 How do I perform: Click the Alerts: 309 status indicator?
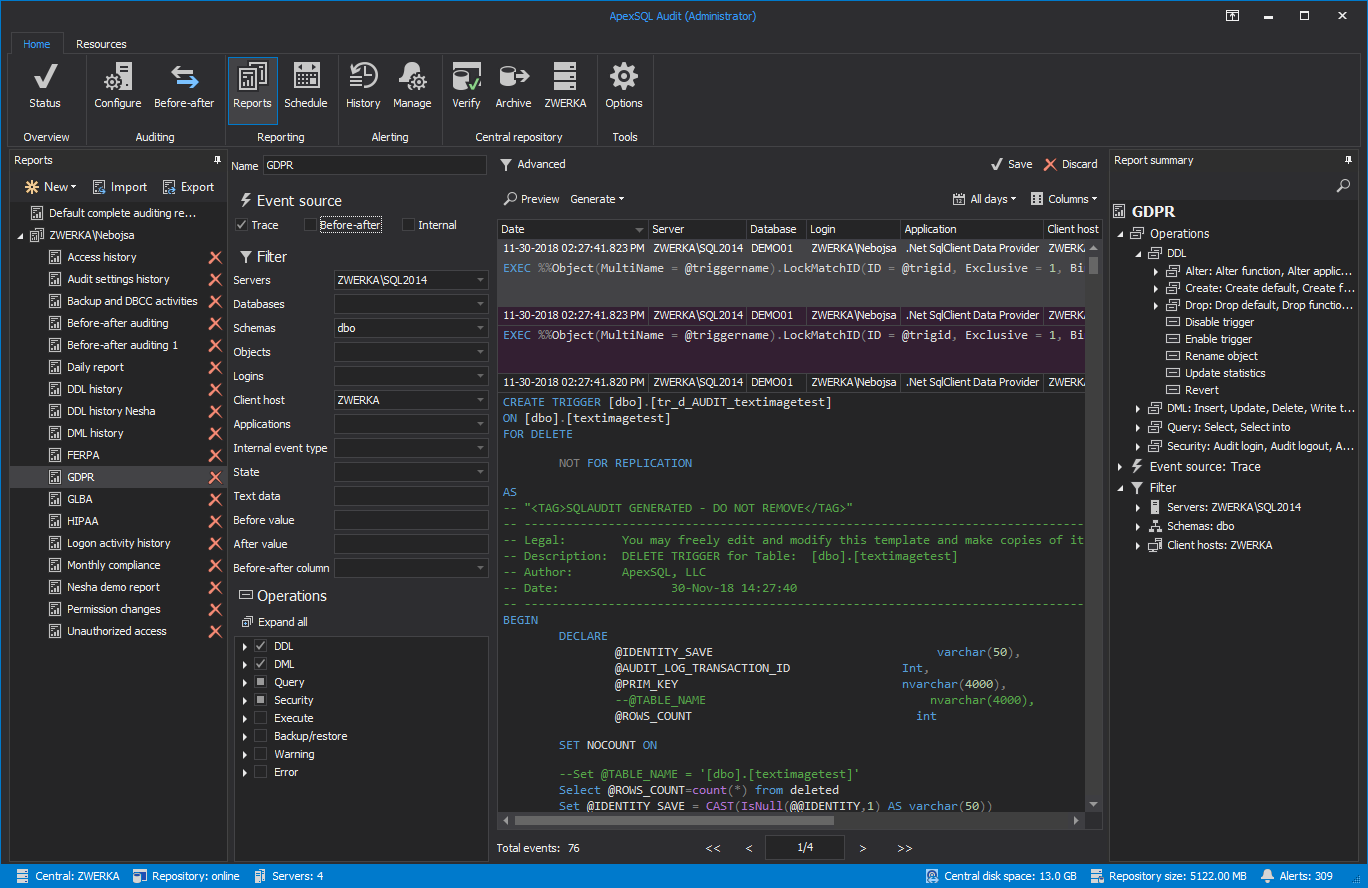coord(1297,876)
